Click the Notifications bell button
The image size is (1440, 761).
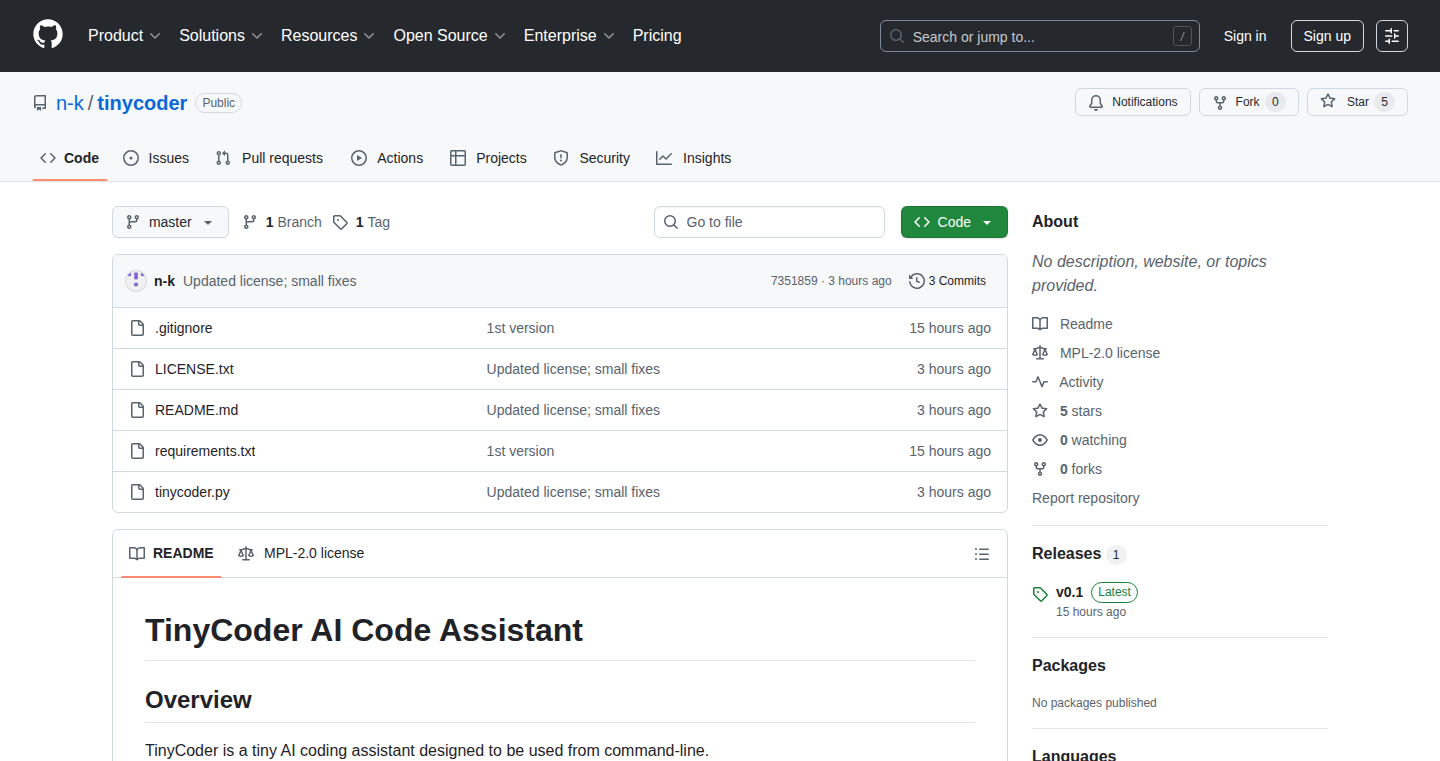[1133, 102]
